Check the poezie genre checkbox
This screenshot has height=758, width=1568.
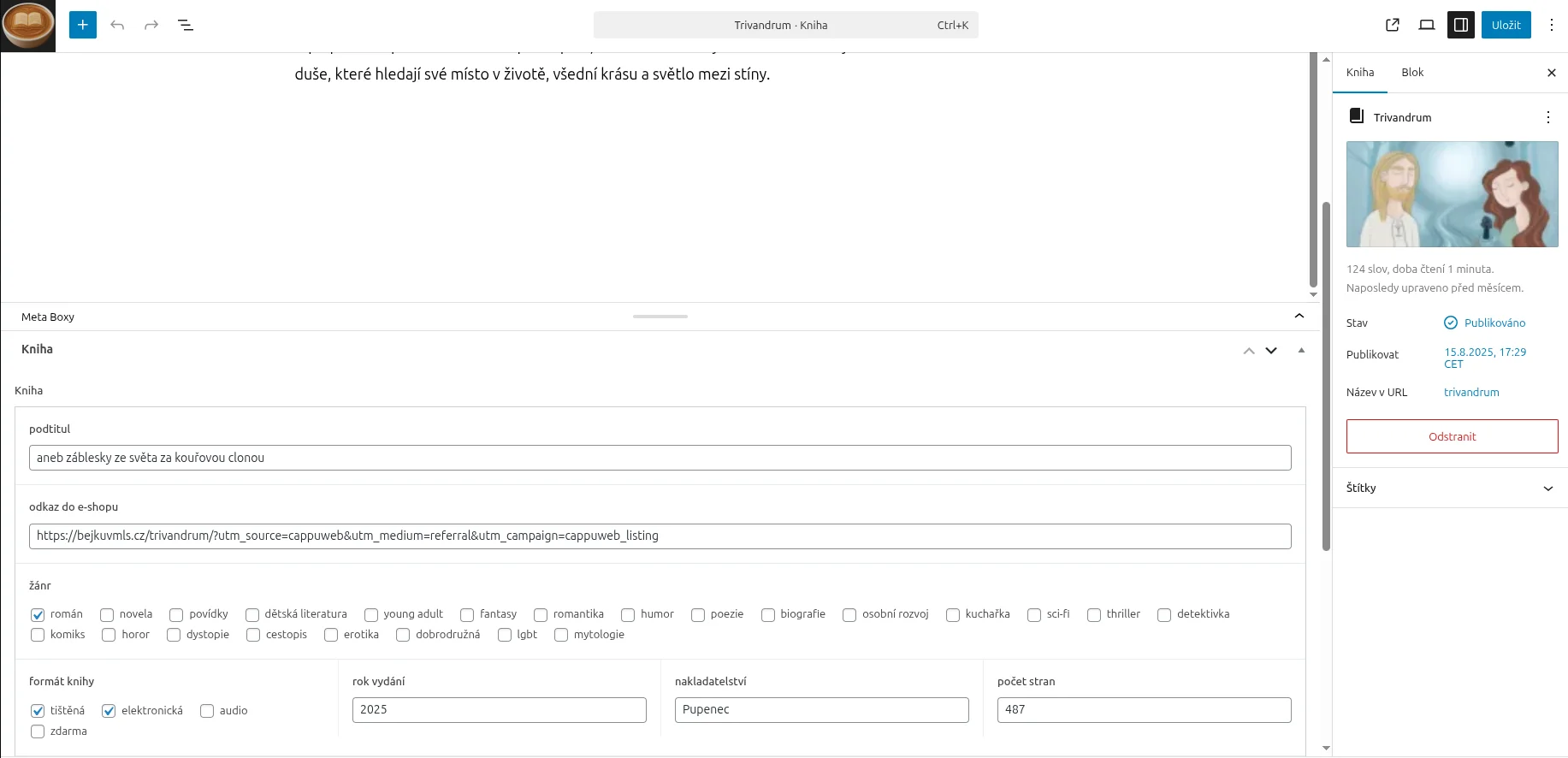[x=698, y=614]
